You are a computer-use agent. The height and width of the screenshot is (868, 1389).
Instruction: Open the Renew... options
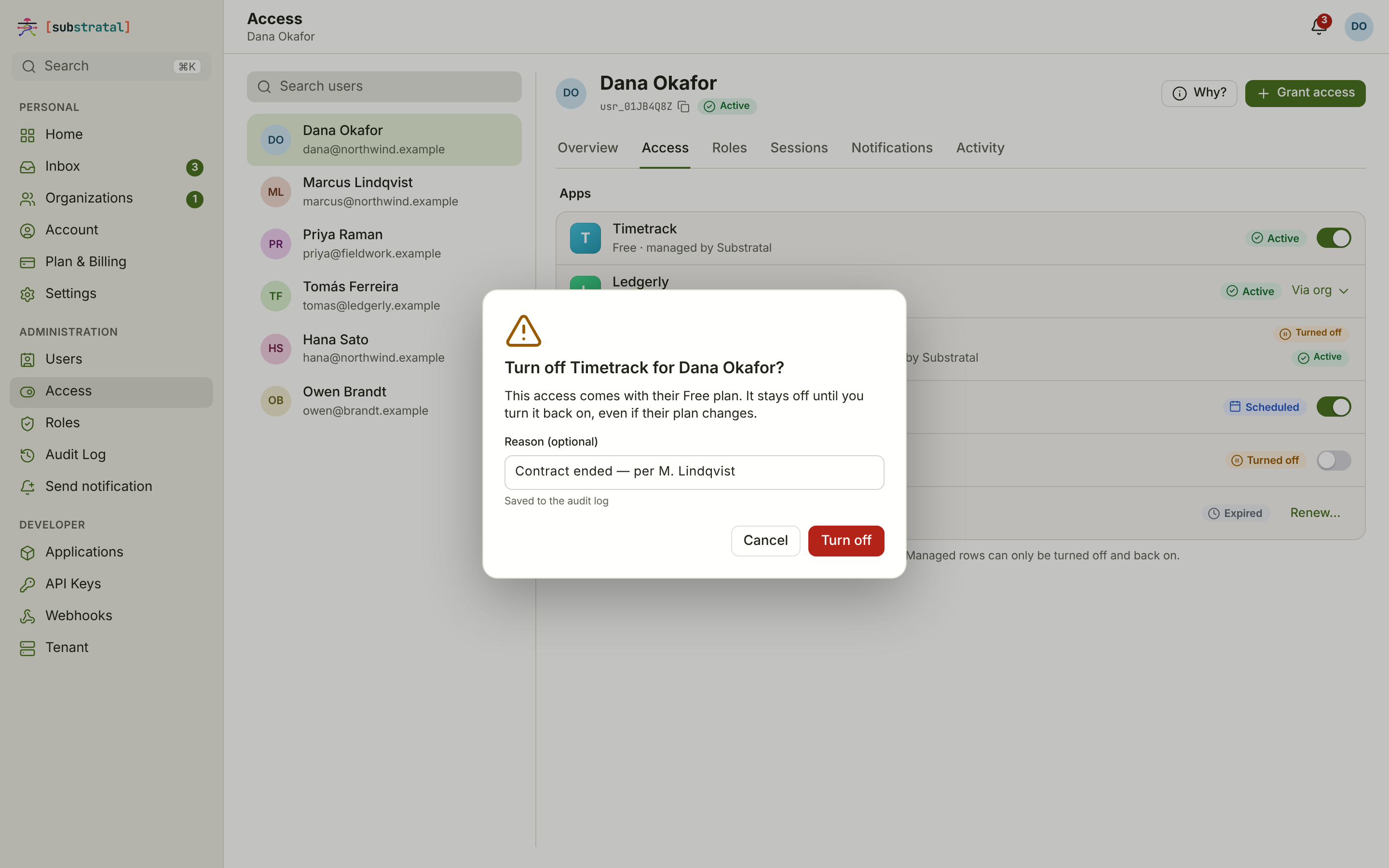[x=1315, y=513]
